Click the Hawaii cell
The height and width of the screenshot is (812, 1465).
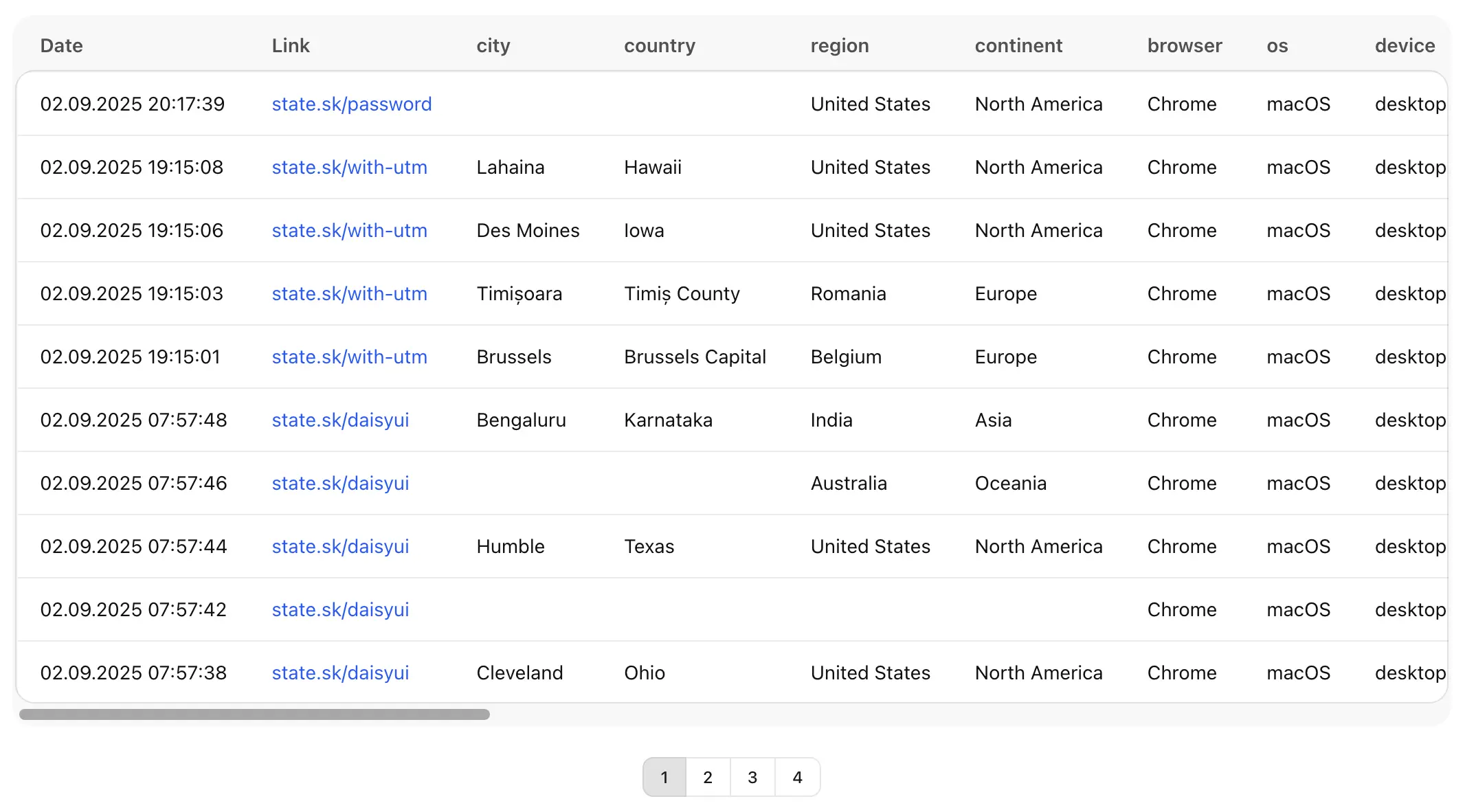coord(653,167)
